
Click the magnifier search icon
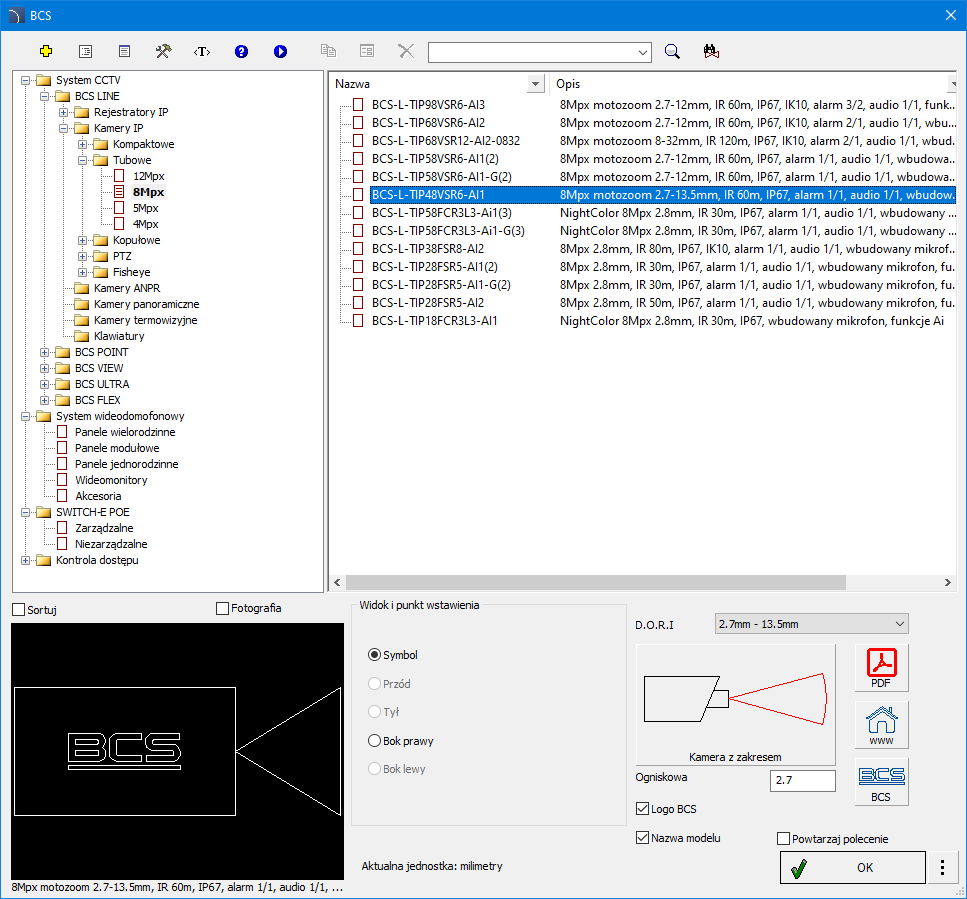[673, 51]
